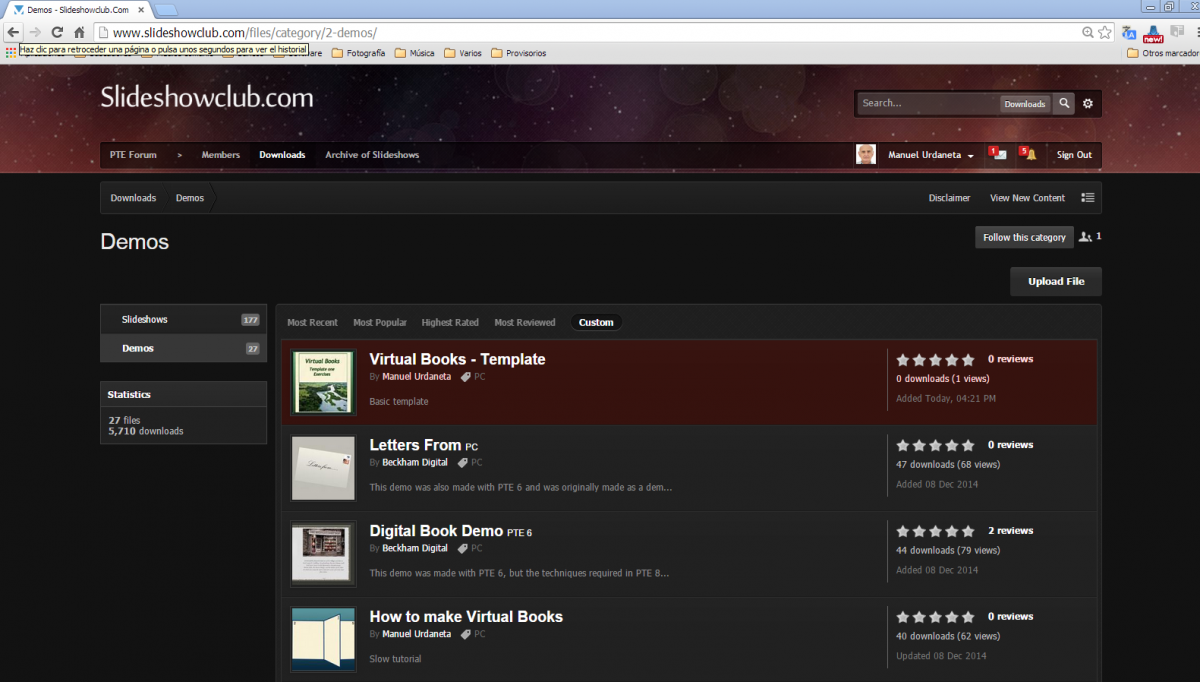1200x682 pixels.
Task: Sort files by Highest Rated
Action: [450, 322]
